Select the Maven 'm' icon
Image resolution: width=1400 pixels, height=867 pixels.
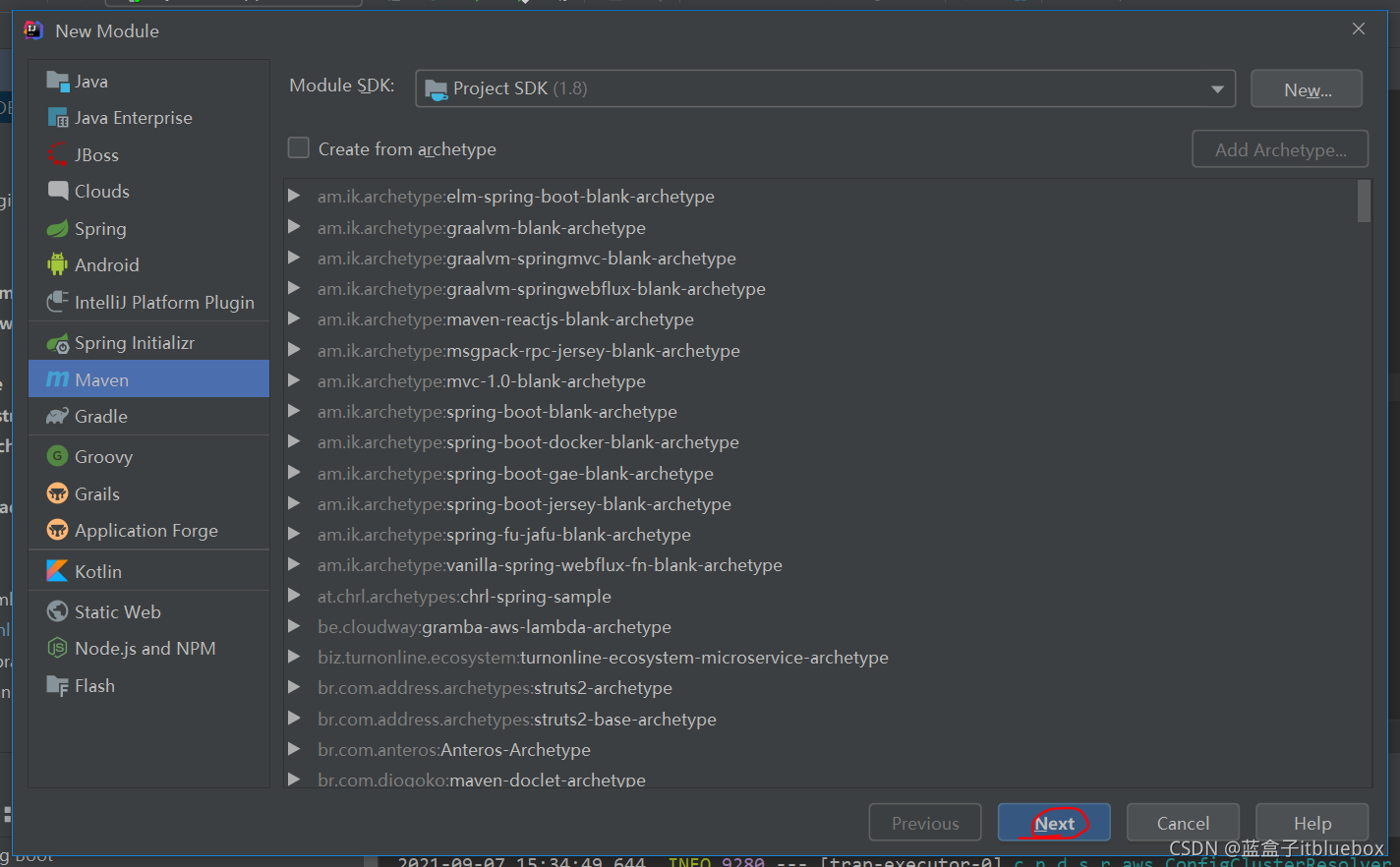coord(57,379)
